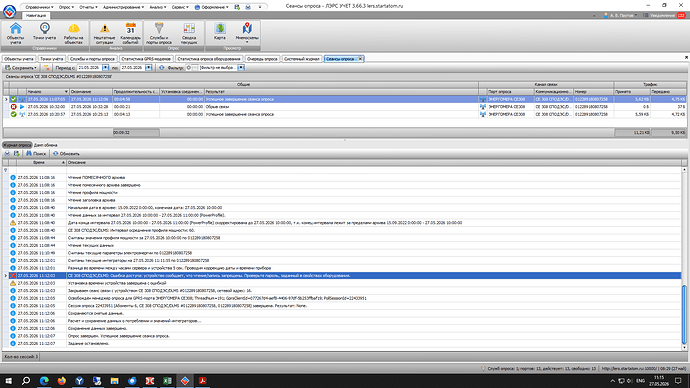The height and width of the screenshot is (388, 690).
Task: Switch to Статистика опроса оборудования tab
Action: (209, 59)
